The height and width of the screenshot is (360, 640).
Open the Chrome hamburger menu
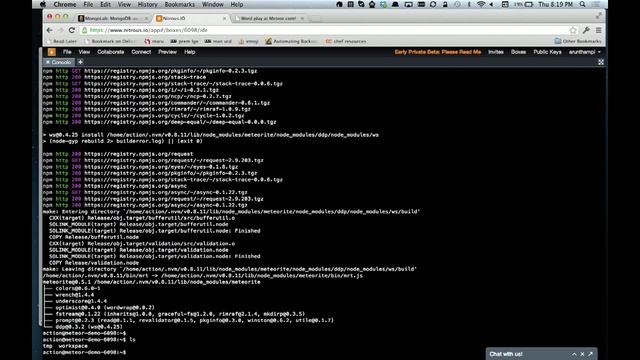coord(598,30)
